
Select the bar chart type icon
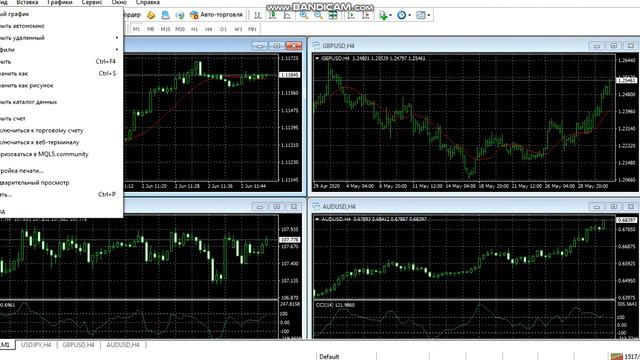(258, 15)
